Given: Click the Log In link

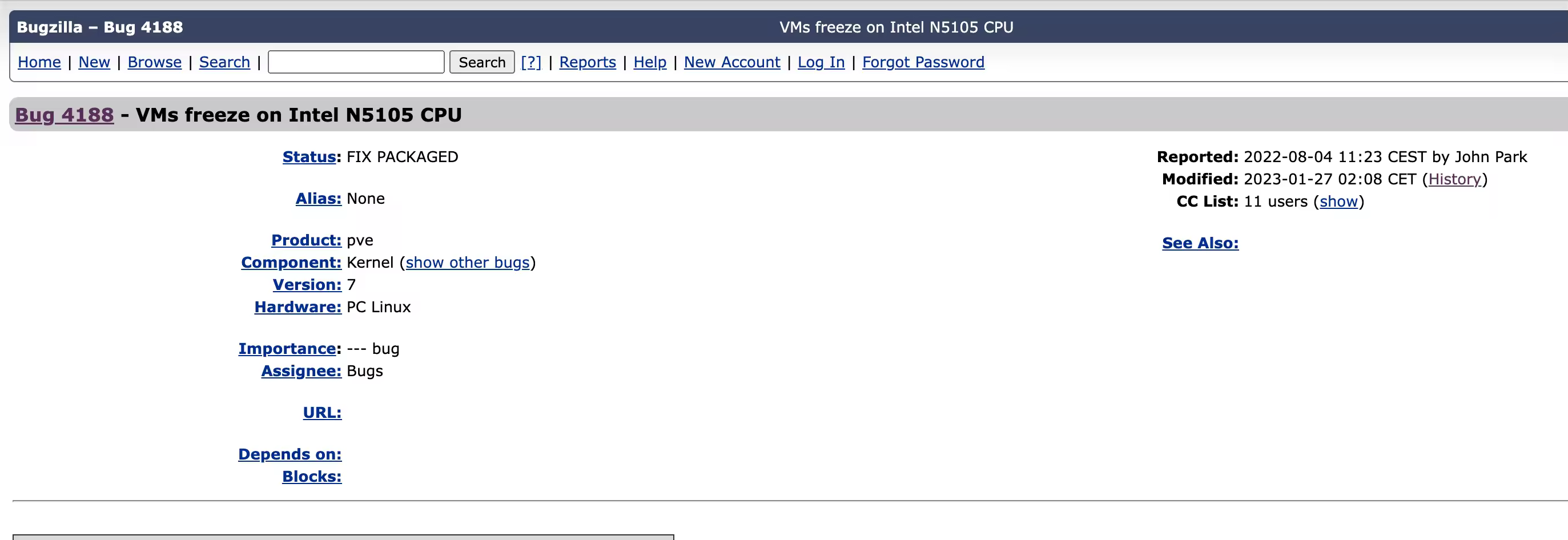Looking at the screenshot, I should pos(821,62).
